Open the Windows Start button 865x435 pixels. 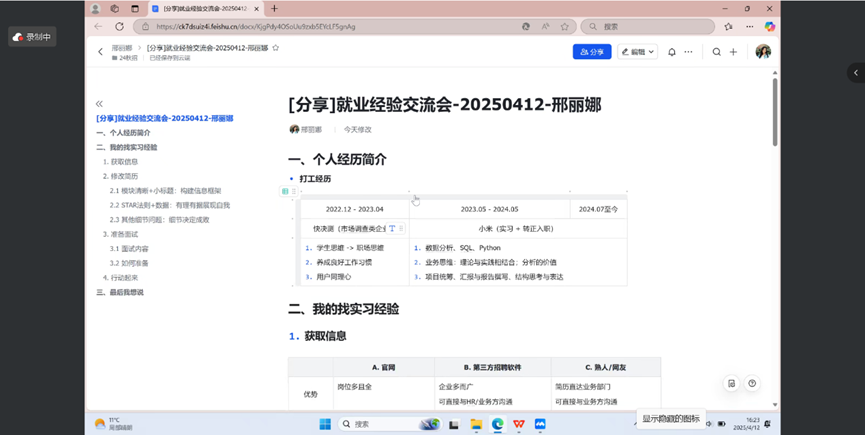point(325,424)
